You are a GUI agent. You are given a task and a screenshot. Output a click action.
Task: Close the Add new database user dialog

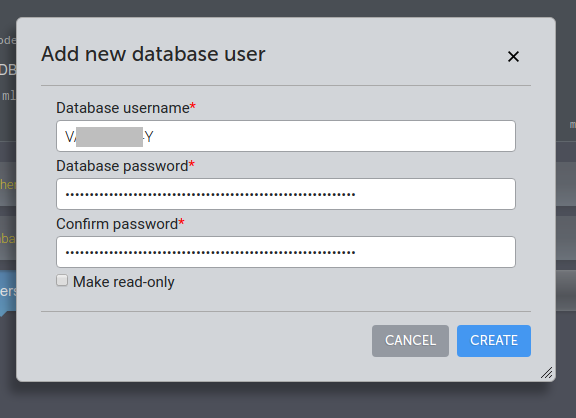click(x=513, y=57)
